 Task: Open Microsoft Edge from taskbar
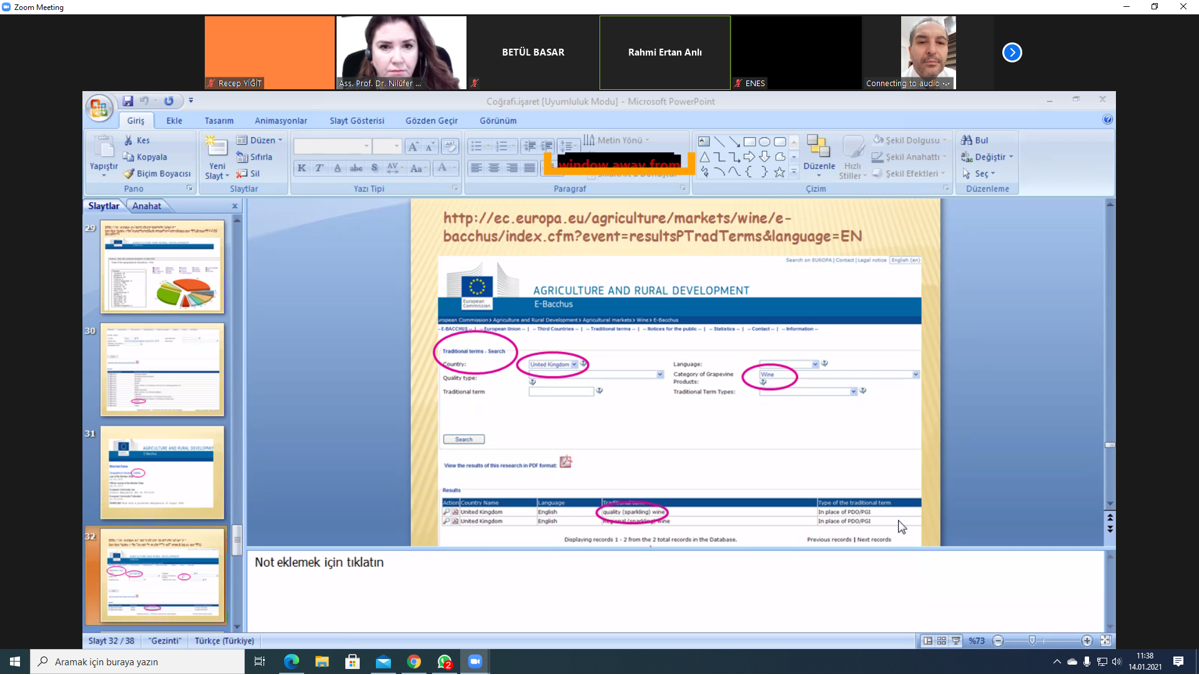click(291, 661)
